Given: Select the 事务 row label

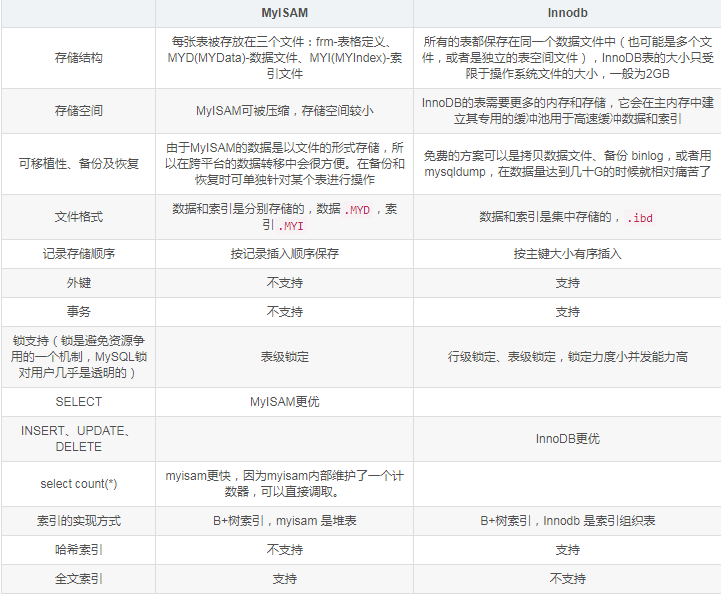Looking at the screenshot, I should (x=79, y=312).
